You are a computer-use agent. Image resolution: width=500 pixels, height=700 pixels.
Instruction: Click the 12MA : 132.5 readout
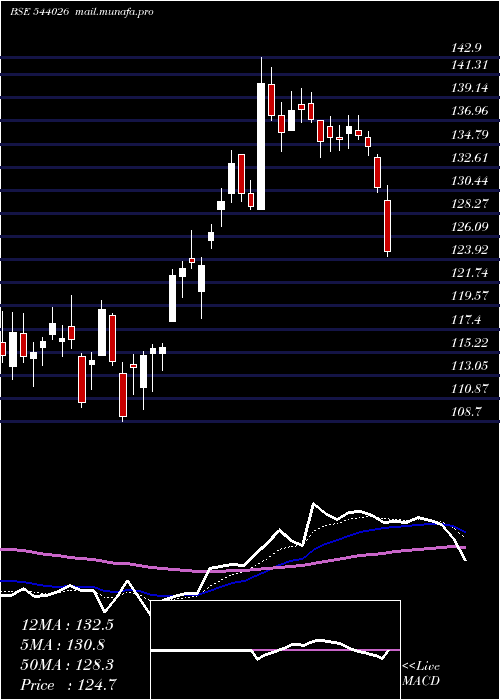click(67, 625)
